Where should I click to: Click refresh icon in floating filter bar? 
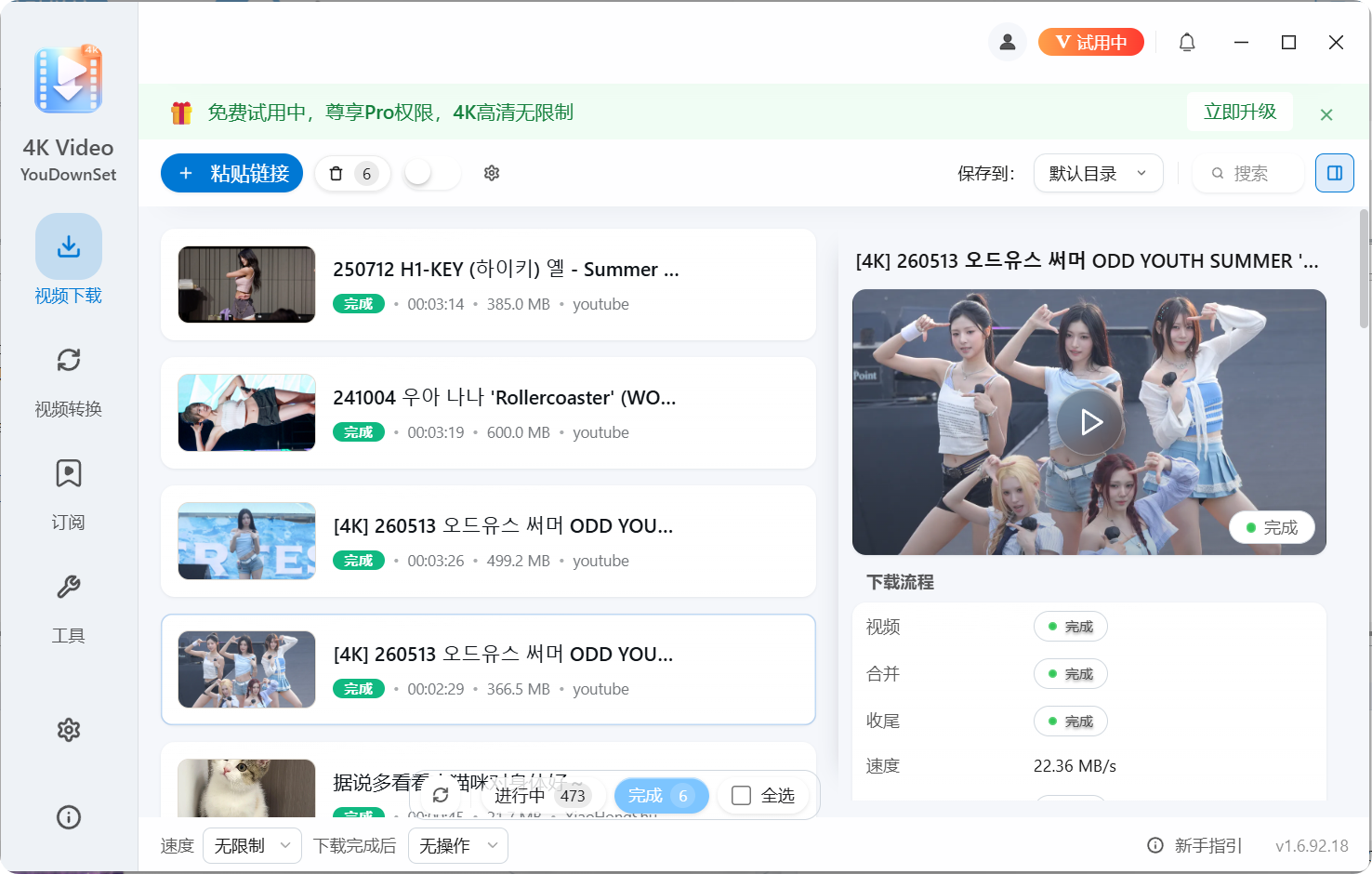pyautogui.click(x=441, y=796)
